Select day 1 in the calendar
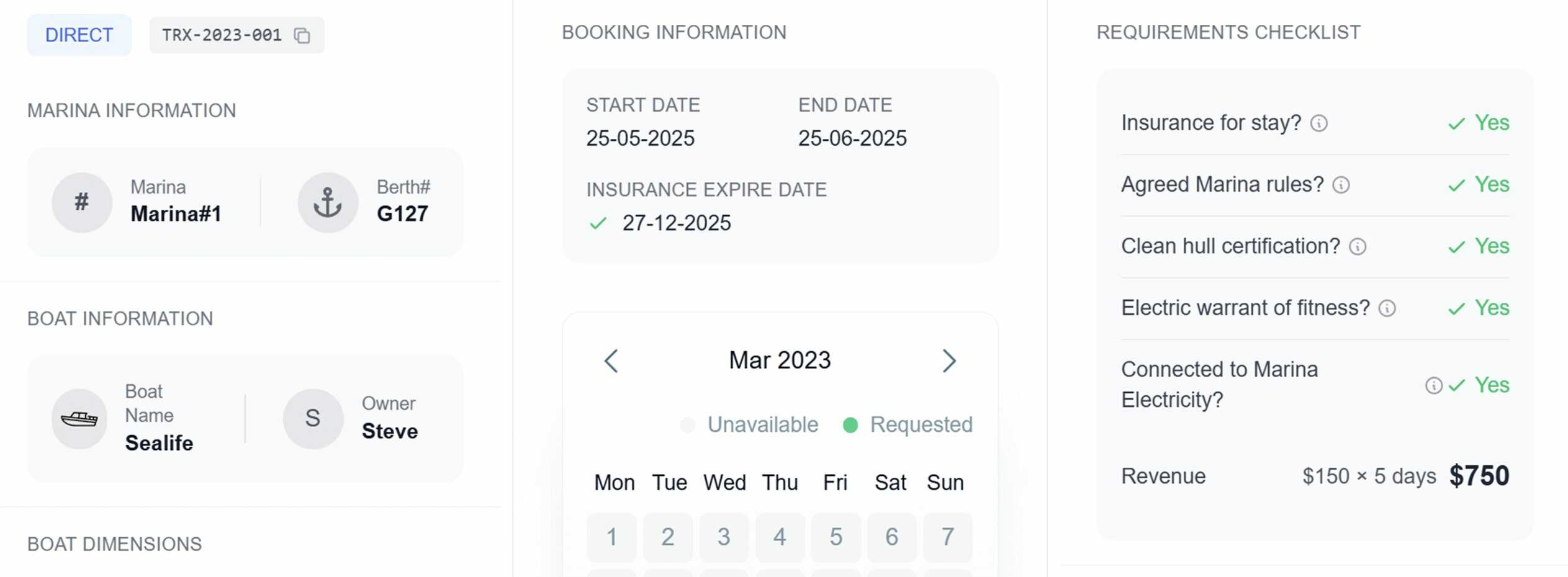1568x577 pixels. 611,537
